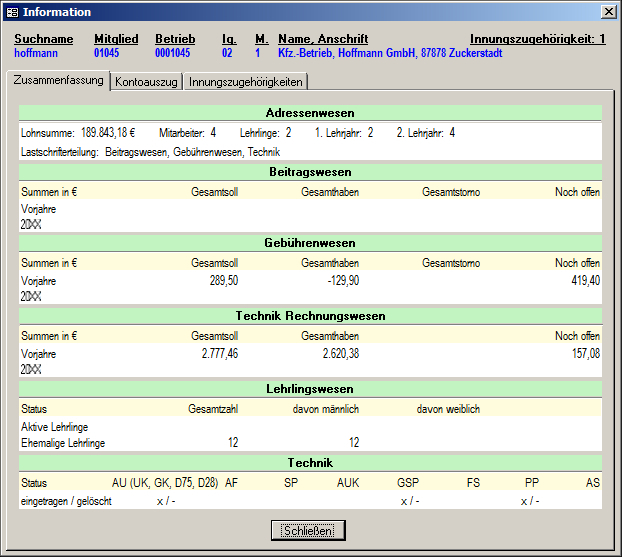Click the Mitglied number 01045

click(x=107, y=53)
